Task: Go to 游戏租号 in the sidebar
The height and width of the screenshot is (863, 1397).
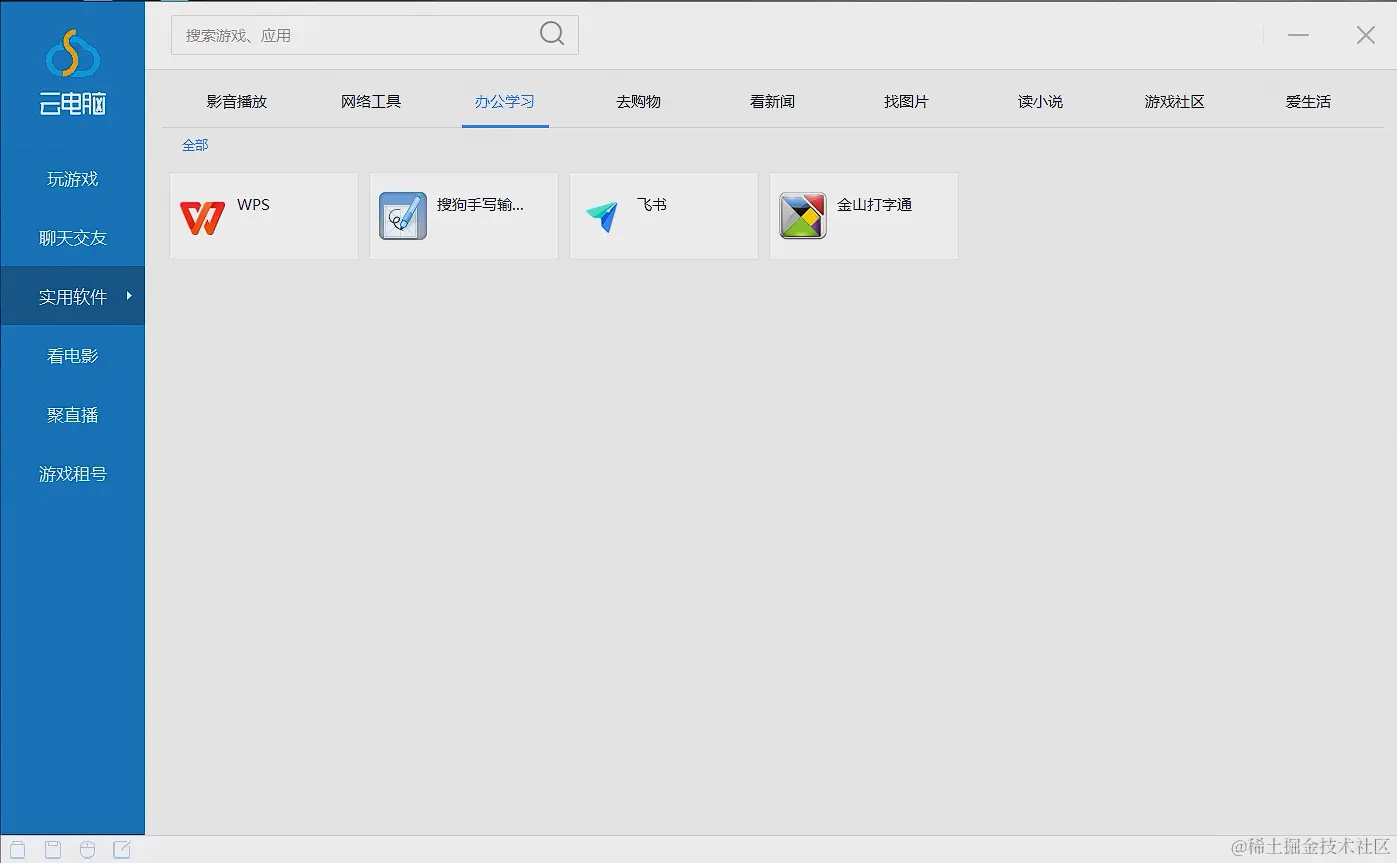Action: (71, 473)
